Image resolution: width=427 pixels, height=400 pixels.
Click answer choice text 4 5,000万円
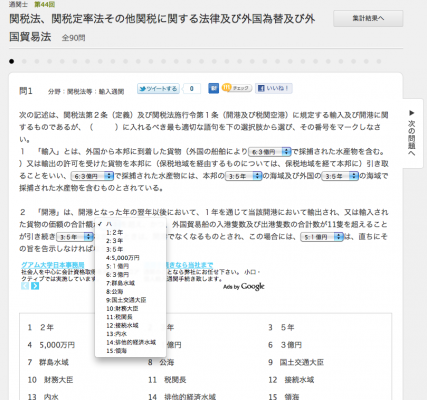[x=51, y=345]
